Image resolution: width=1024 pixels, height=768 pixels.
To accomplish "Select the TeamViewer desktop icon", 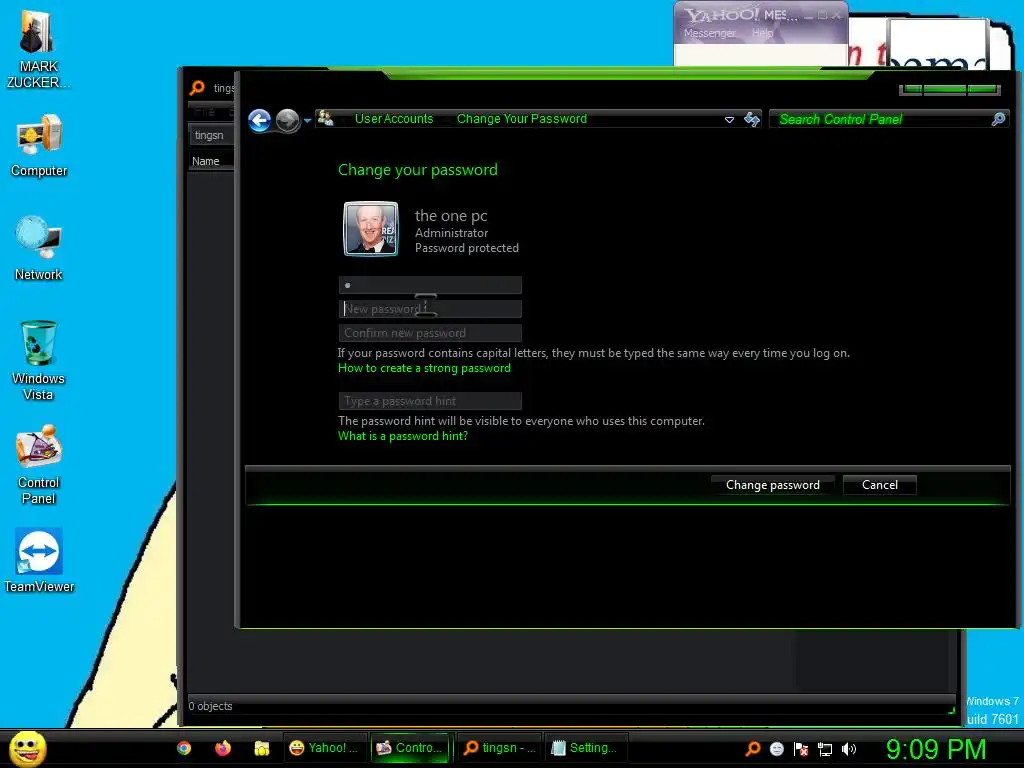I will pos(39,560).
